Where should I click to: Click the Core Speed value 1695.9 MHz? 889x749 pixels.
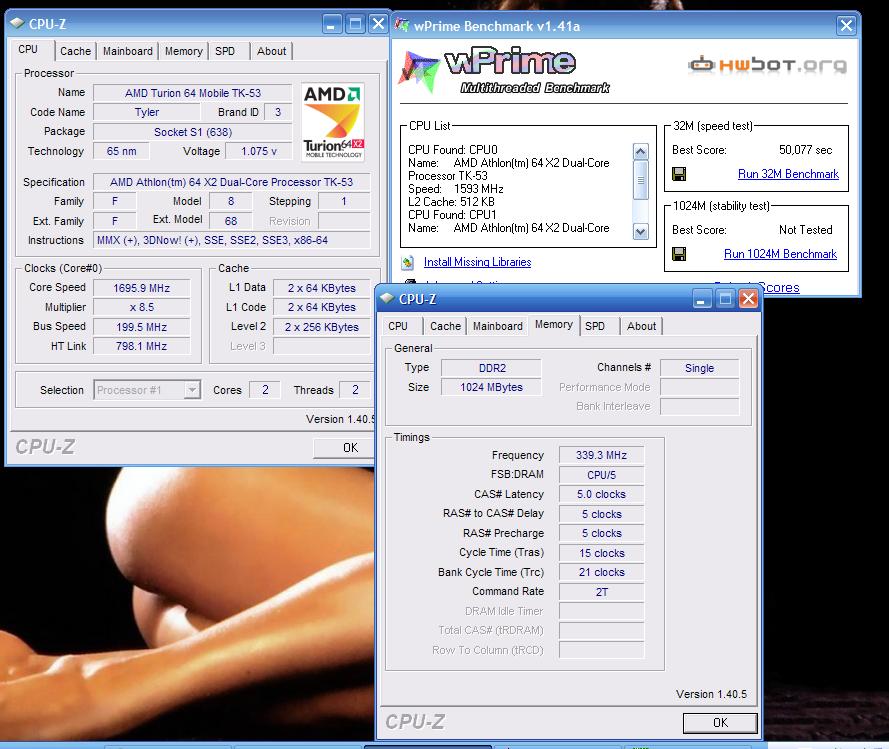pyautogui.click(x=142, y=288)
